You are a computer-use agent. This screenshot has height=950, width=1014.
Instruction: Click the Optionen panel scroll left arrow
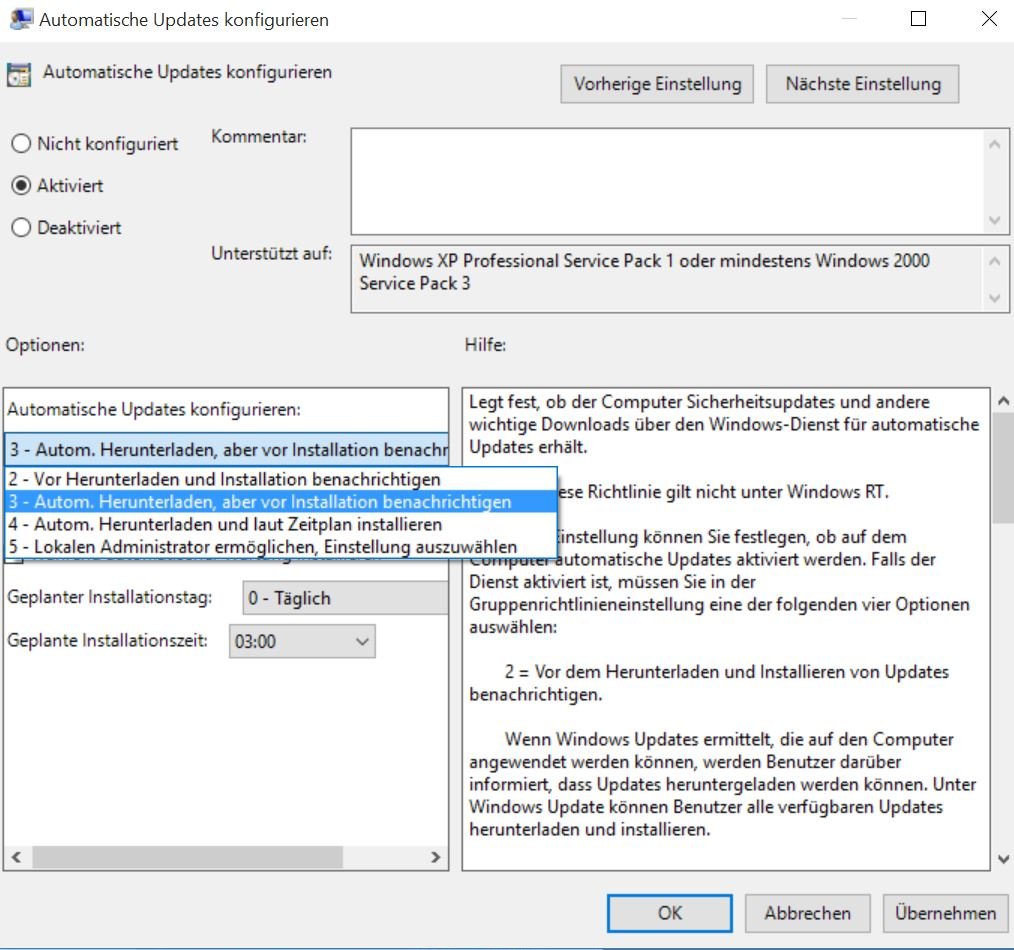17,858
